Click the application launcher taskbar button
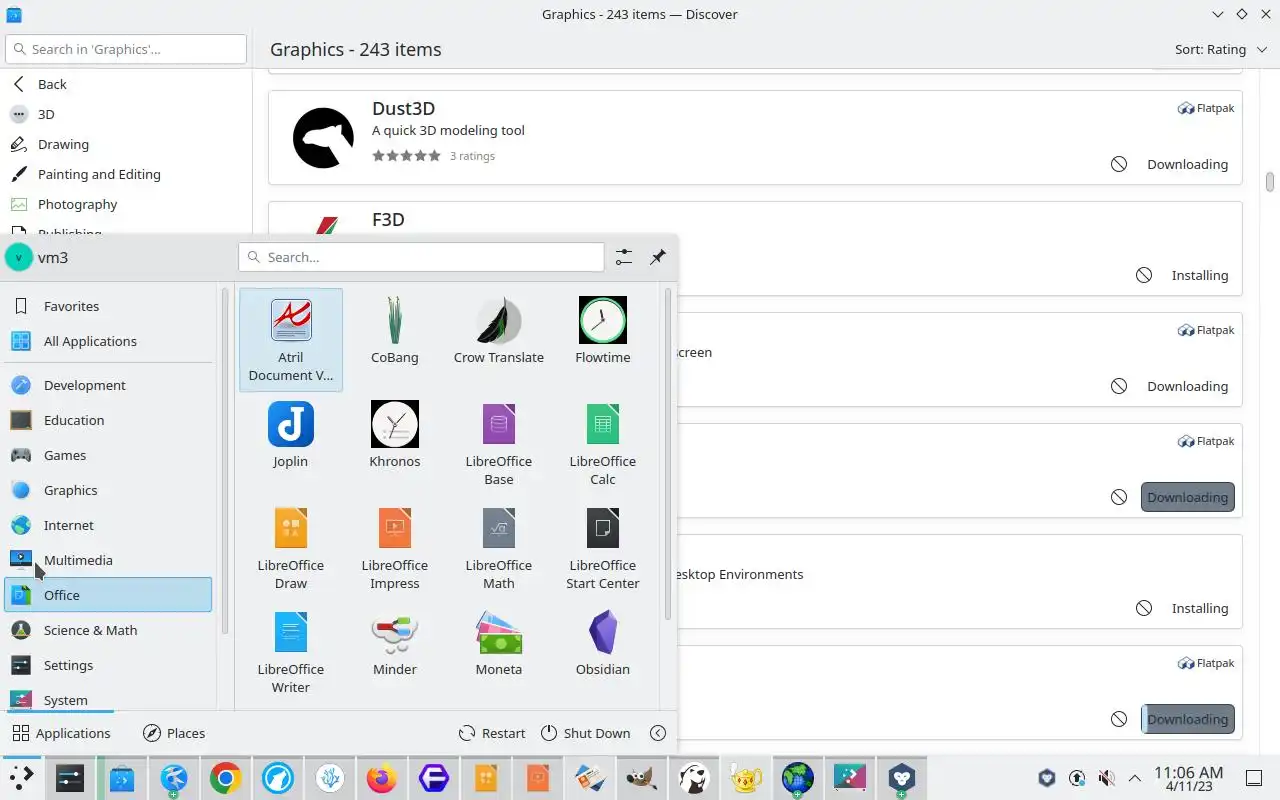Viewport: 1280px width, 800px height. [x=22, y=778]
